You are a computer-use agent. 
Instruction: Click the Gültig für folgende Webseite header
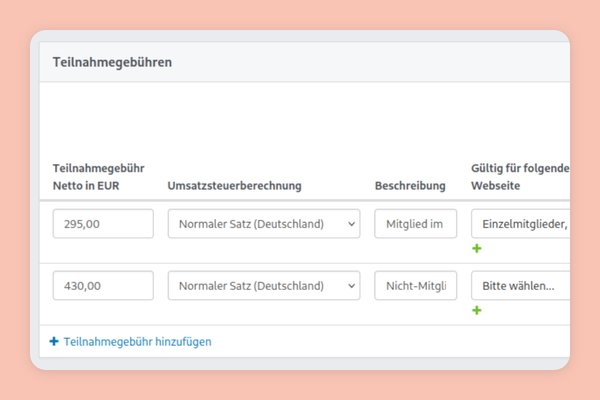pos(520,177)
